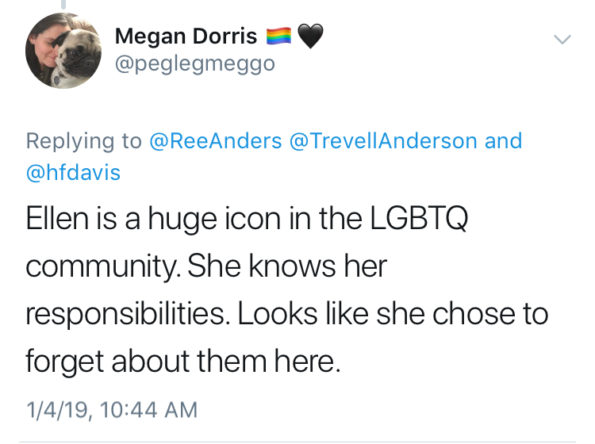
Task: Open the @ReeAnders mention link
Action: click(x=216, y=141)
